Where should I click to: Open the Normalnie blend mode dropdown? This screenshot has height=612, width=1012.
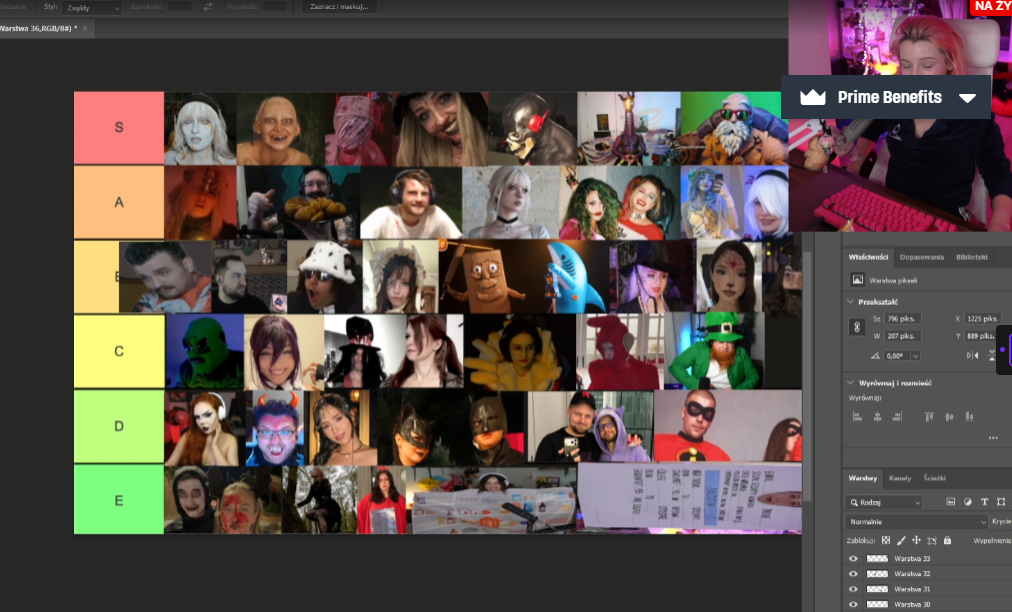[916, 522]
